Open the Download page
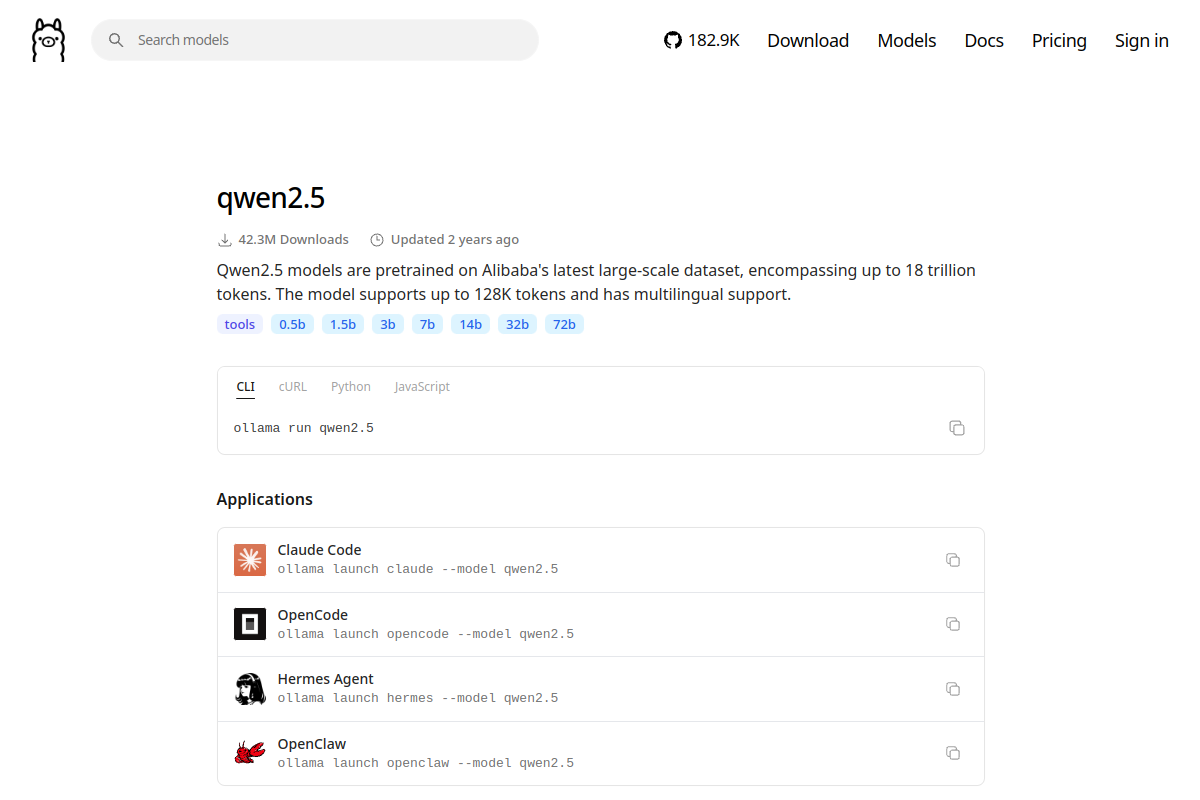Image resolution: width=1200 pixels, height=800 pixels. 808,40
